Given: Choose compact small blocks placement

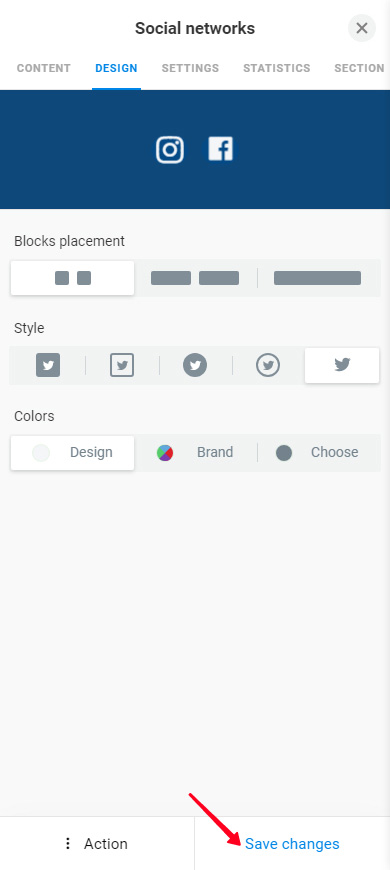Looking at the screenshot, I should pyautogui.click(x=72, y=278).
